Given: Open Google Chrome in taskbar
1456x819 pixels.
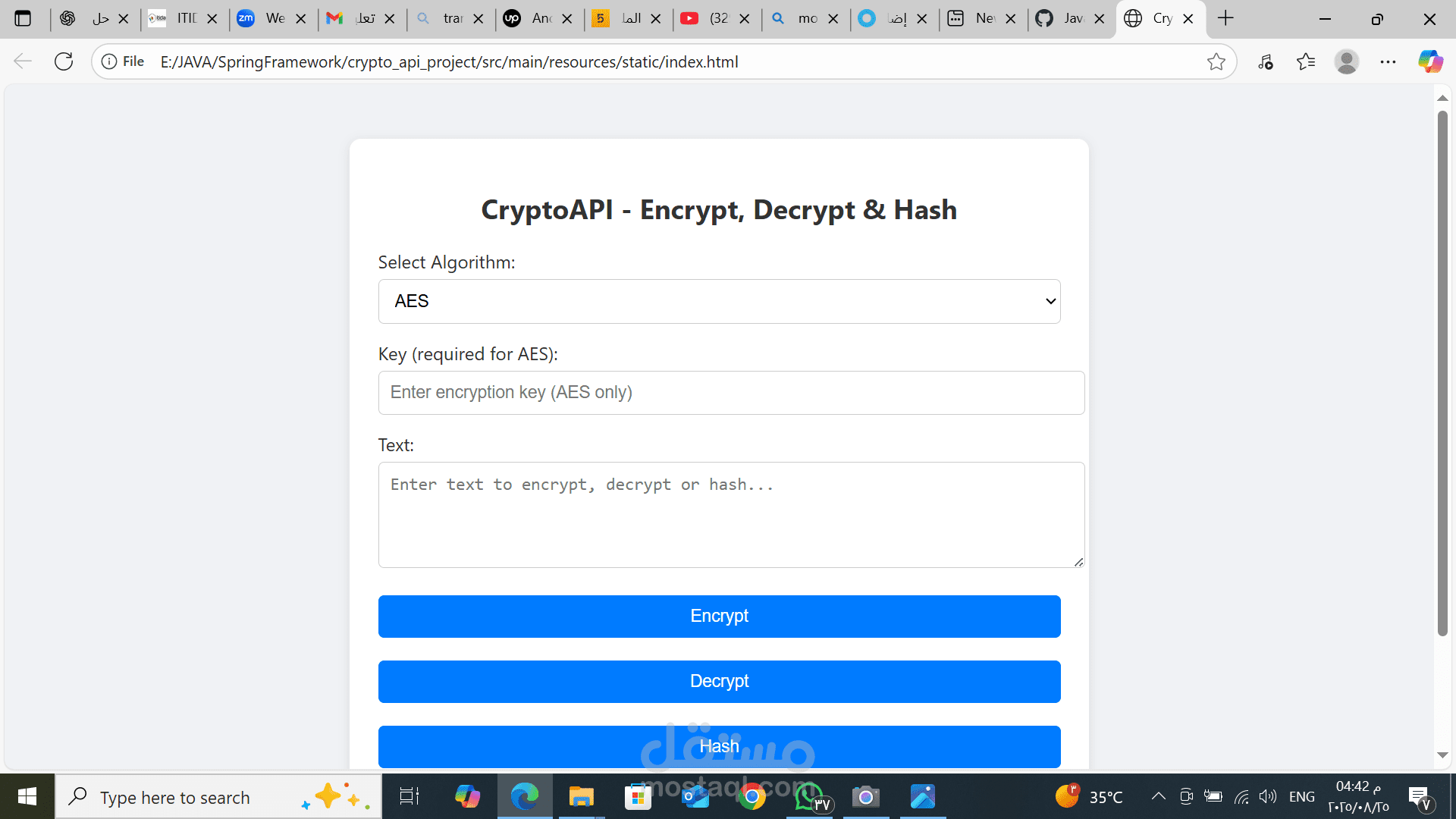Looking at the screenshot, I should coord(752,796).
